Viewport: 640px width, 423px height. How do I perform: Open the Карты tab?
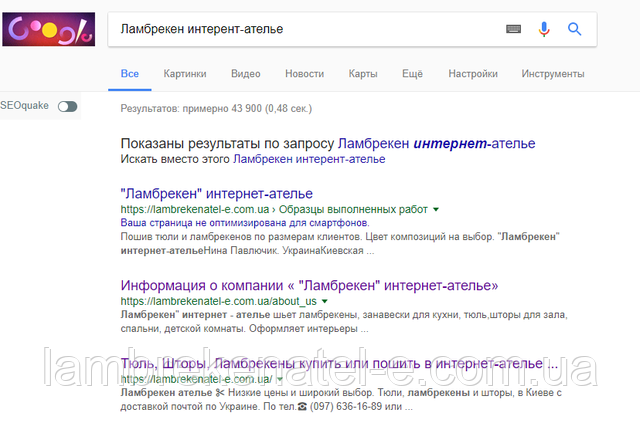click(x=363, y=74)
